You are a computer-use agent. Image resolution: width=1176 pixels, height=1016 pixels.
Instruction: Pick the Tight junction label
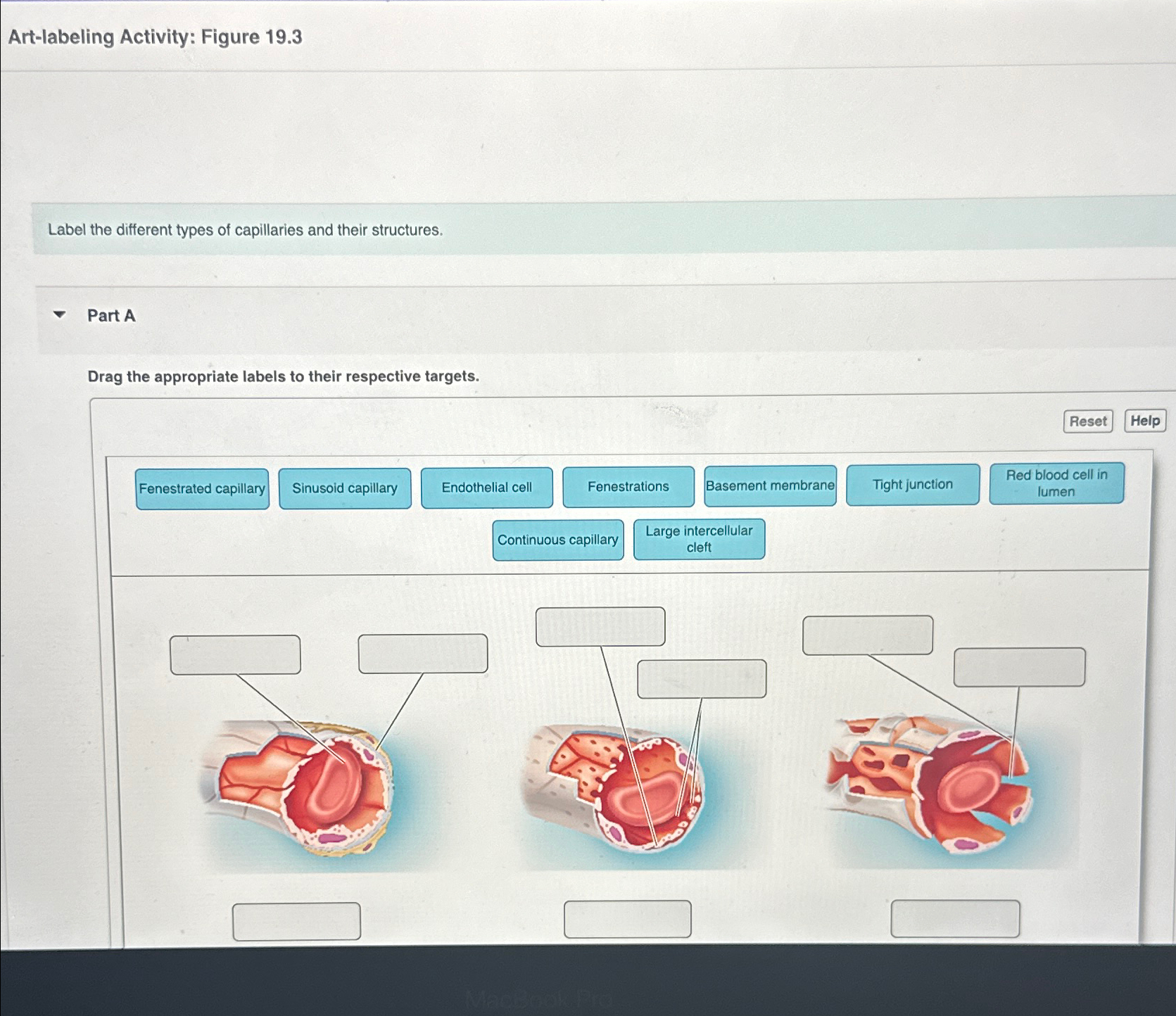pyautogui.click(x=913, y=485)
